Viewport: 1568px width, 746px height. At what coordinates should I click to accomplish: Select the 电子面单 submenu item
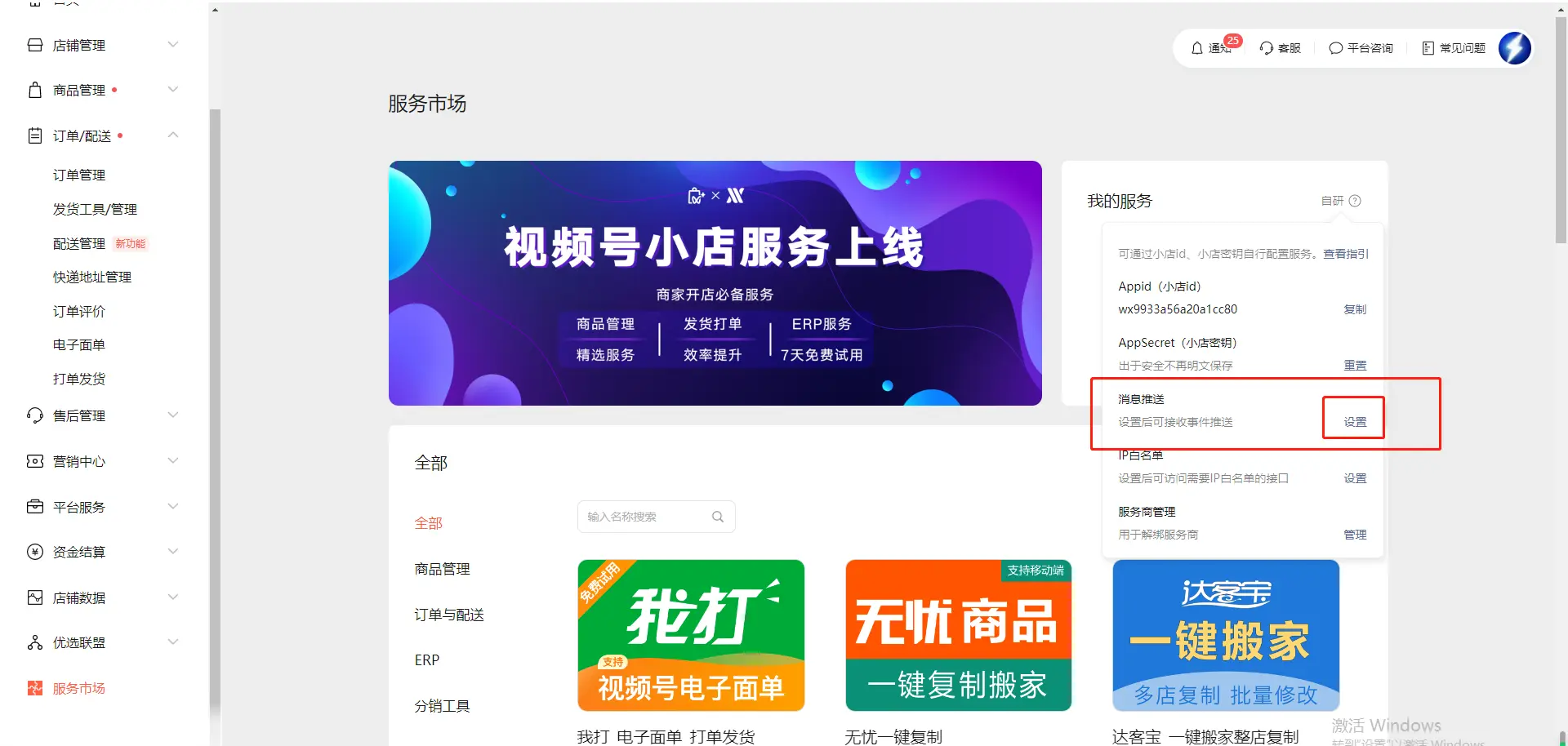click(x=79, y=345)
